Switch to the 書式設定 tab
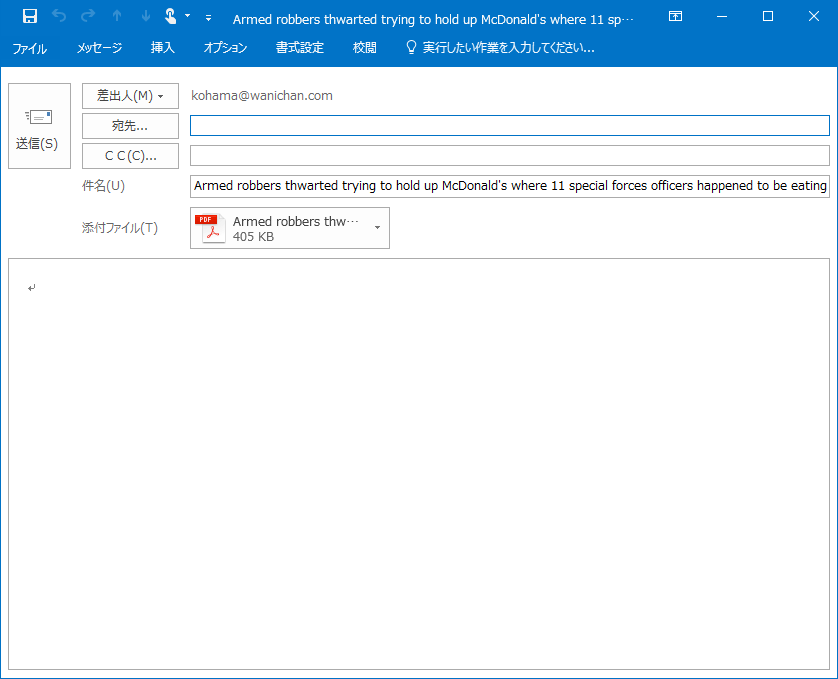The width and height of the screenshot is (838, 679). coord(300,48)
